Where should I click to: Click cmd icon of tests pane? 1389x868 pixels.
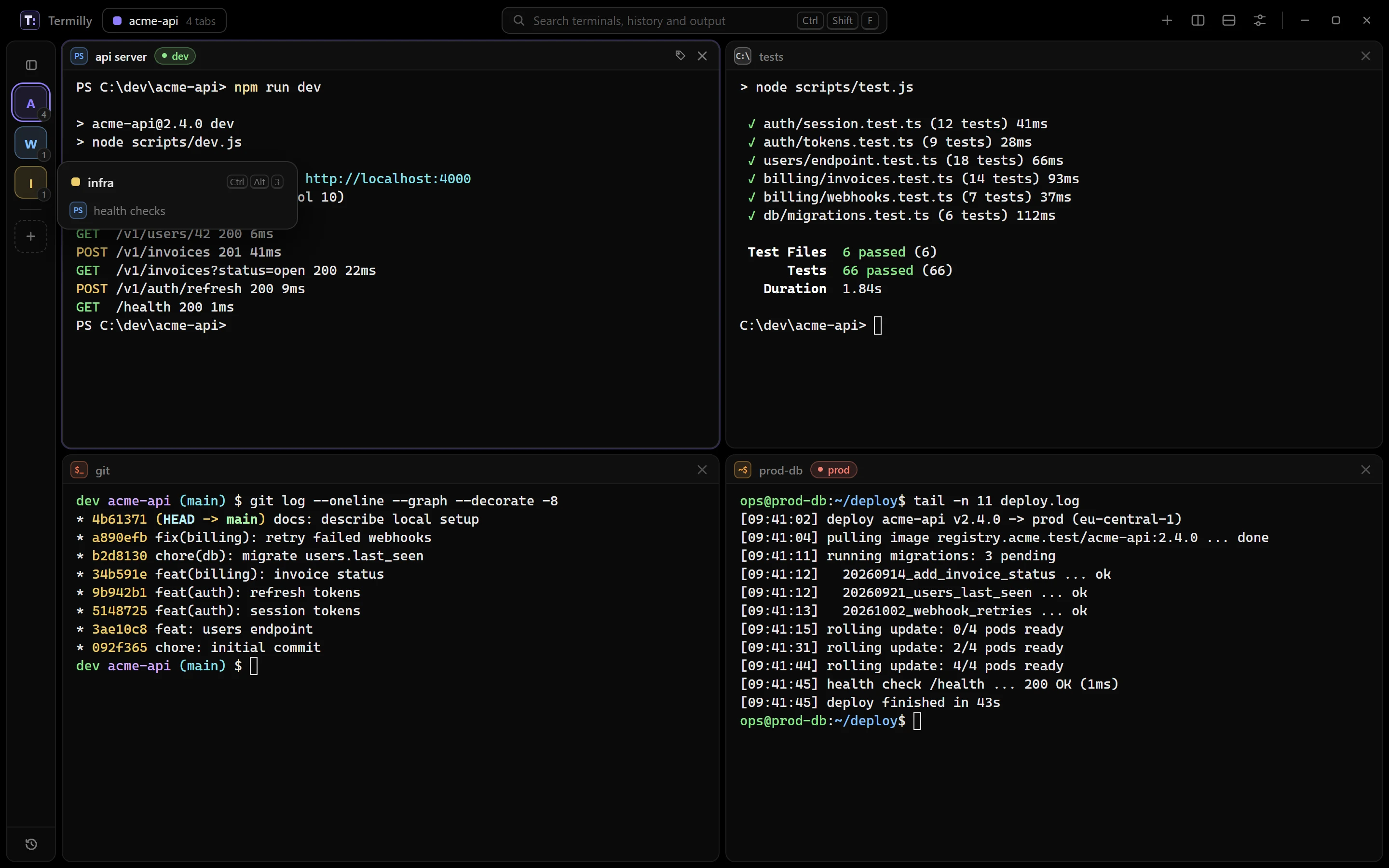pyautogui.click(x=743, y=56)
